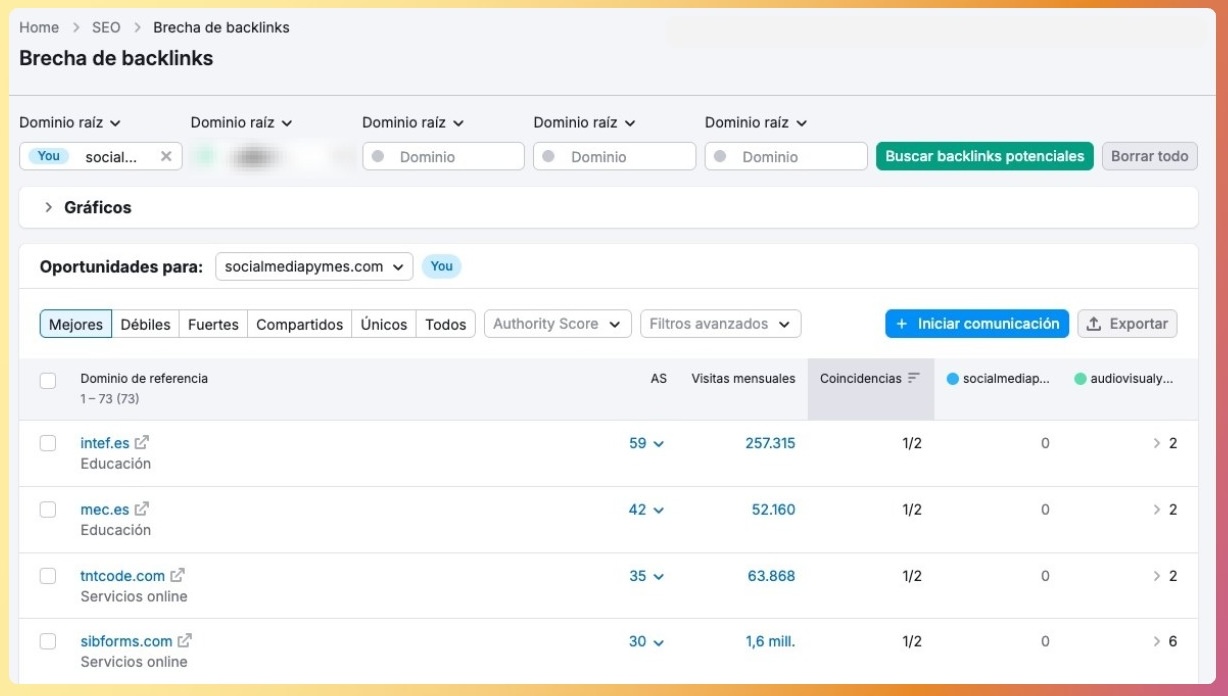Expand the Gráficos section
The width and height of the screenshot is (1228, 696).
[x=49, y=208]
